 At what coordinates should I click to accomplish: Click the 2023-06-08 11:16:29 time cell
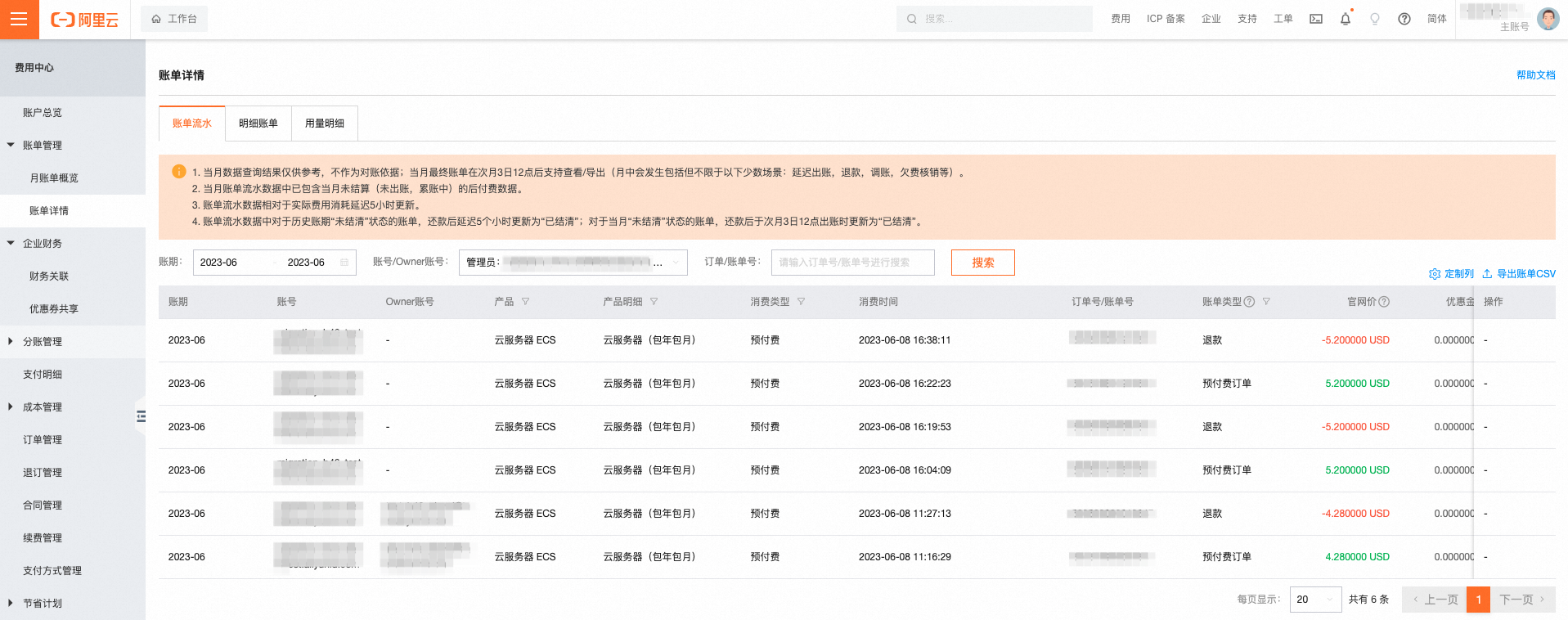pos(905,557)
